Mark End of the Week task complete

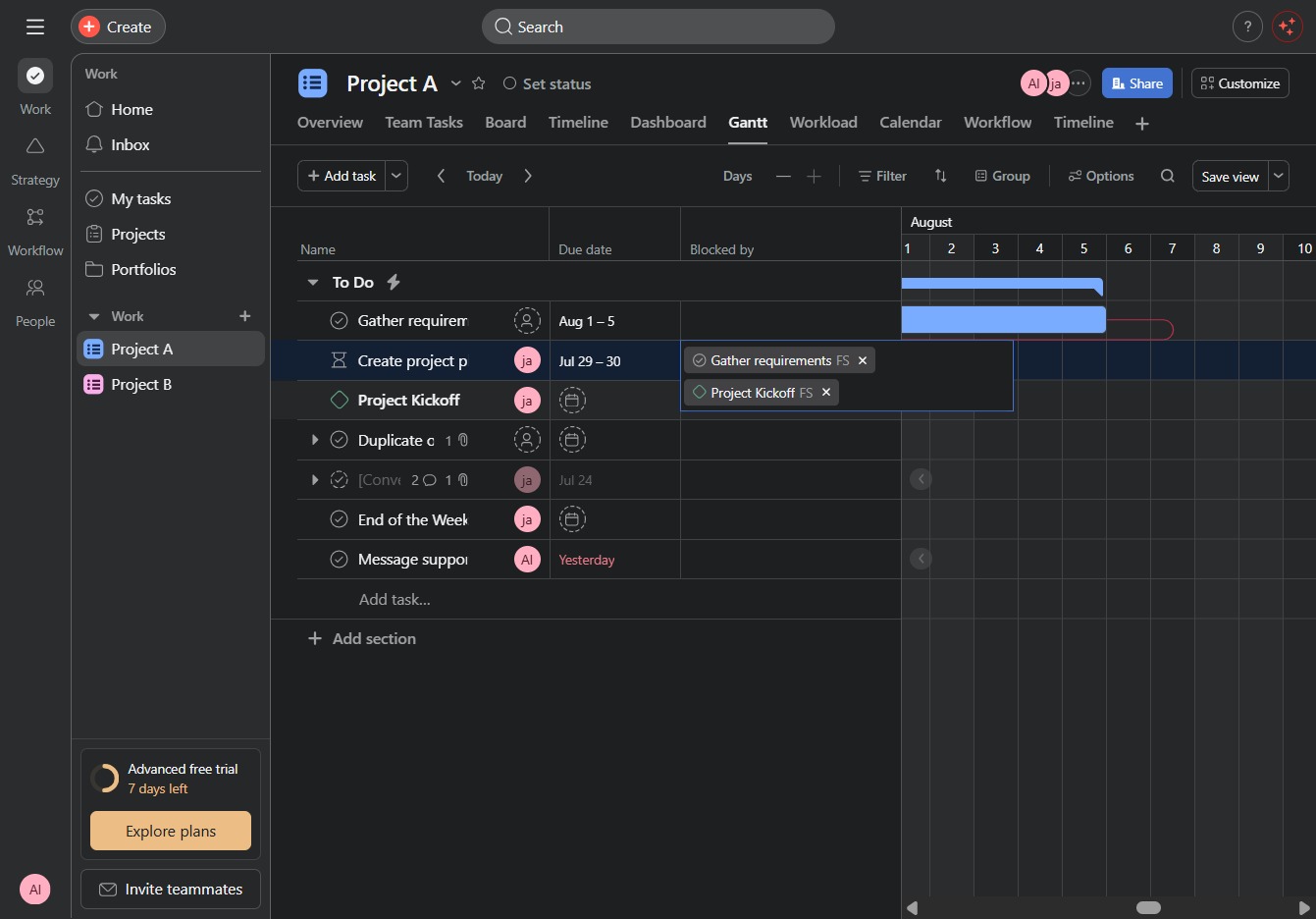pyautogui.click(x=340, y=519)
